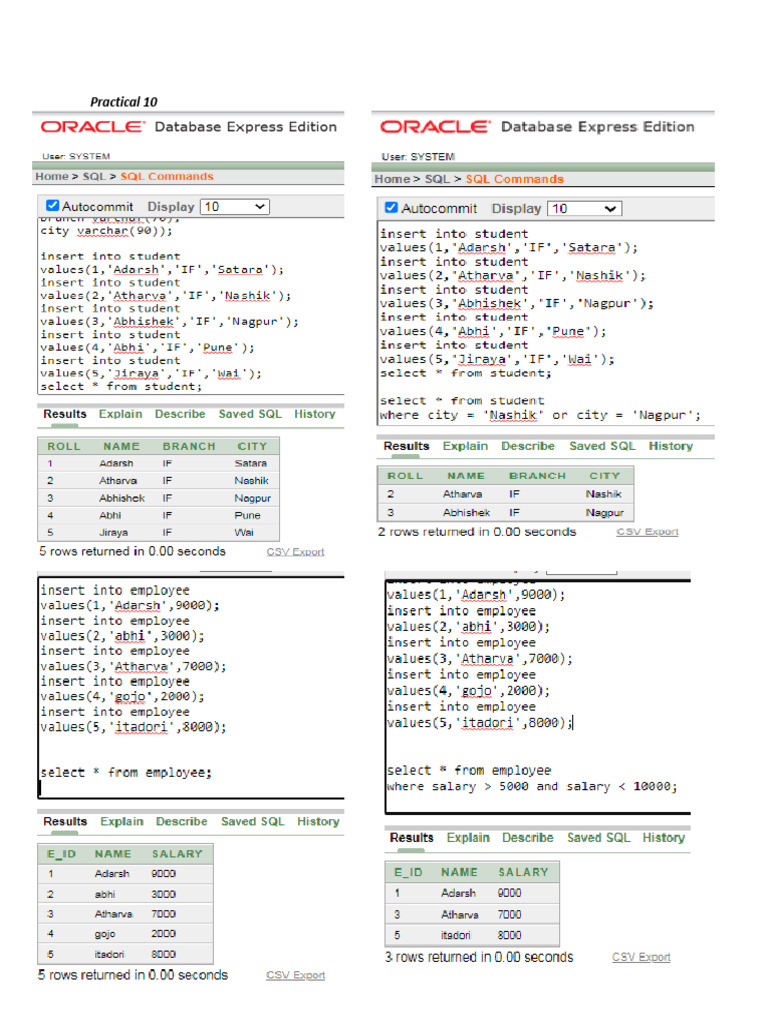Click CITY column header in the two-row student table
The width and height of the screenshot is (768, 1024).
click(604, 476)
